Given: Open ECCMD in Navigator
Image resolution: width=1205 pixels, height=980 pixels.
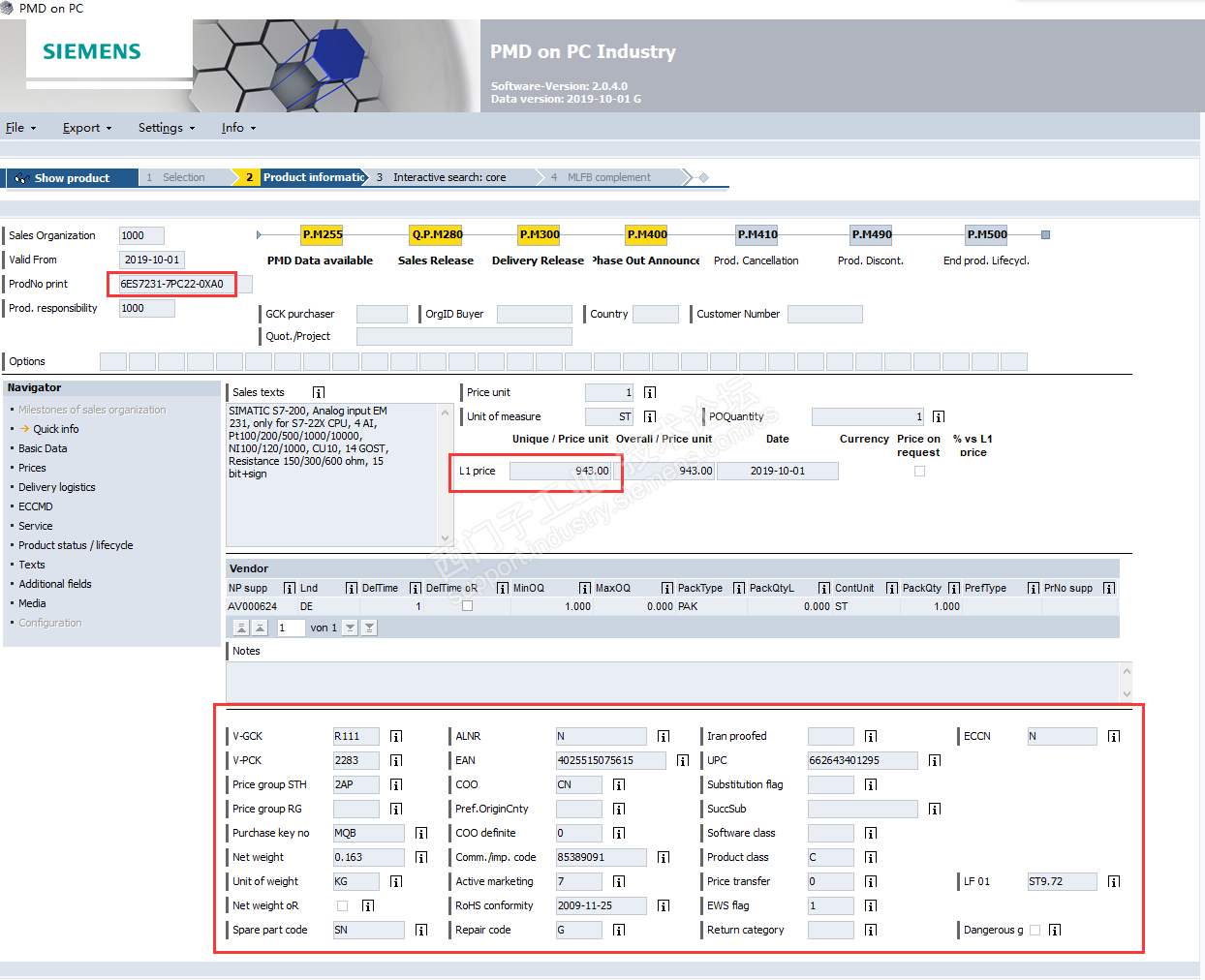Looking at the screenshot, I should (x=36, y=506).
